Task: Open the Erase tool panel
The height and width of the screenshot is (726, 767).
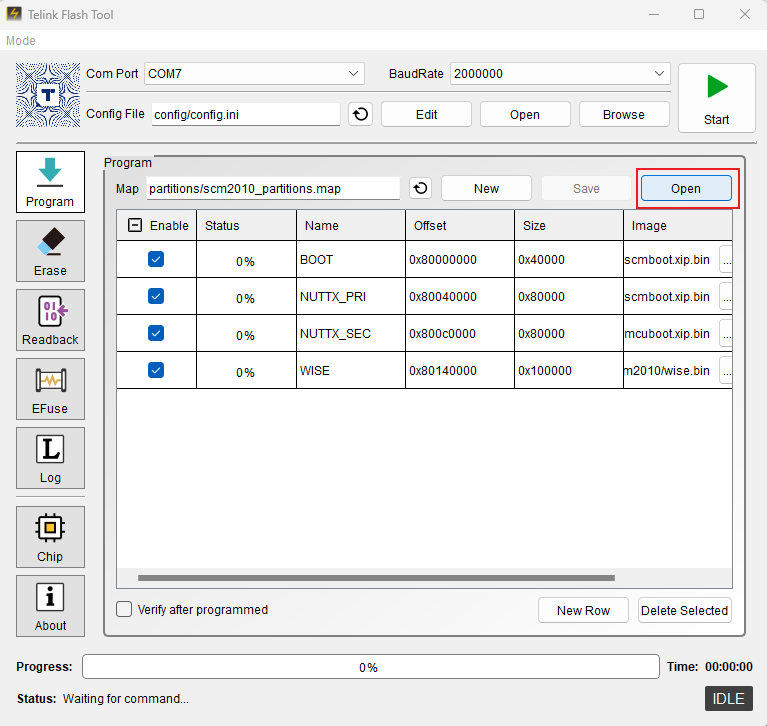Action: click(50, 251)
